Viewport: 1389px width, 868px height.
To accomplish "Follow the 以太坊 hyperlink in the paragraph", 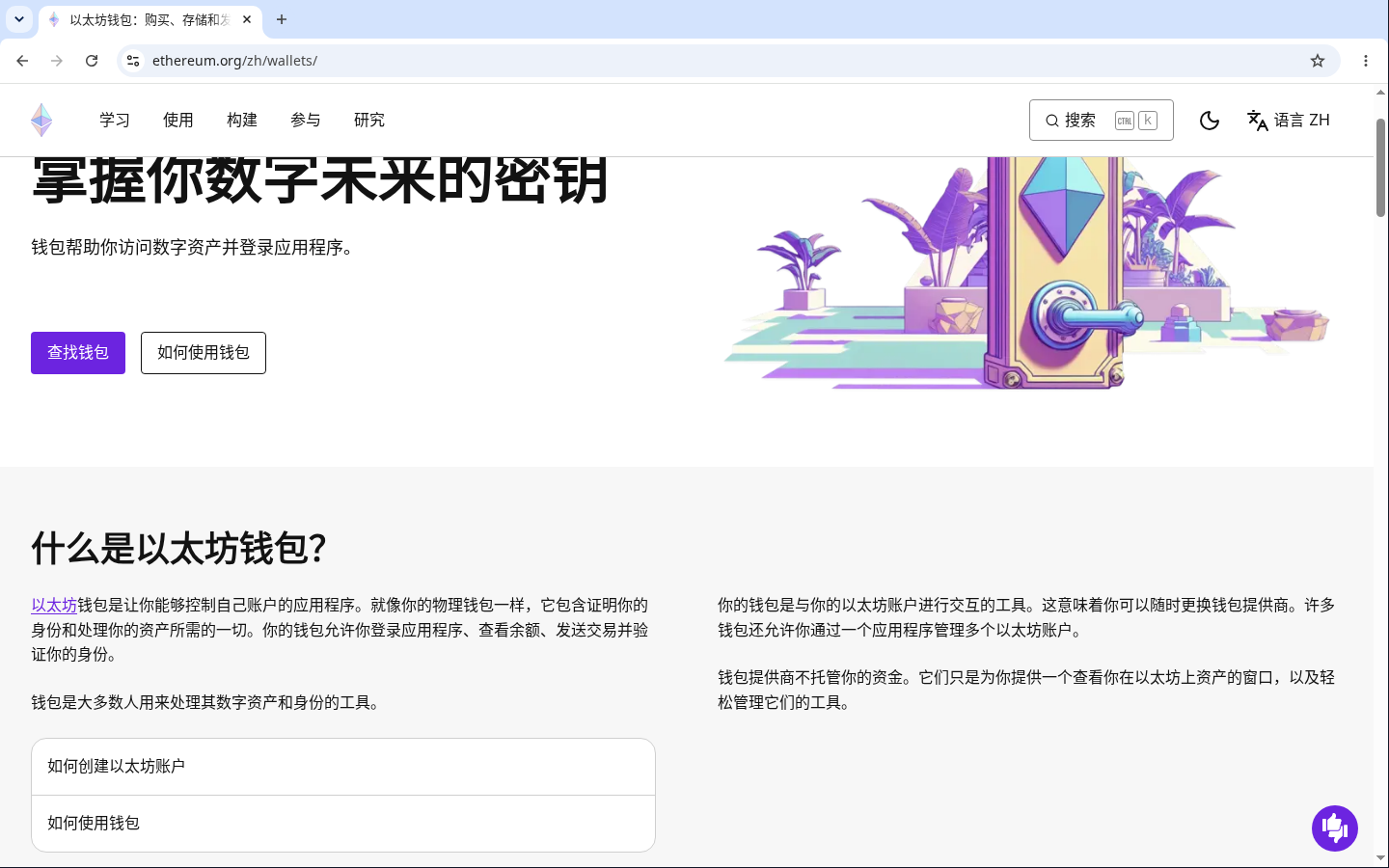I will point(54,606).
